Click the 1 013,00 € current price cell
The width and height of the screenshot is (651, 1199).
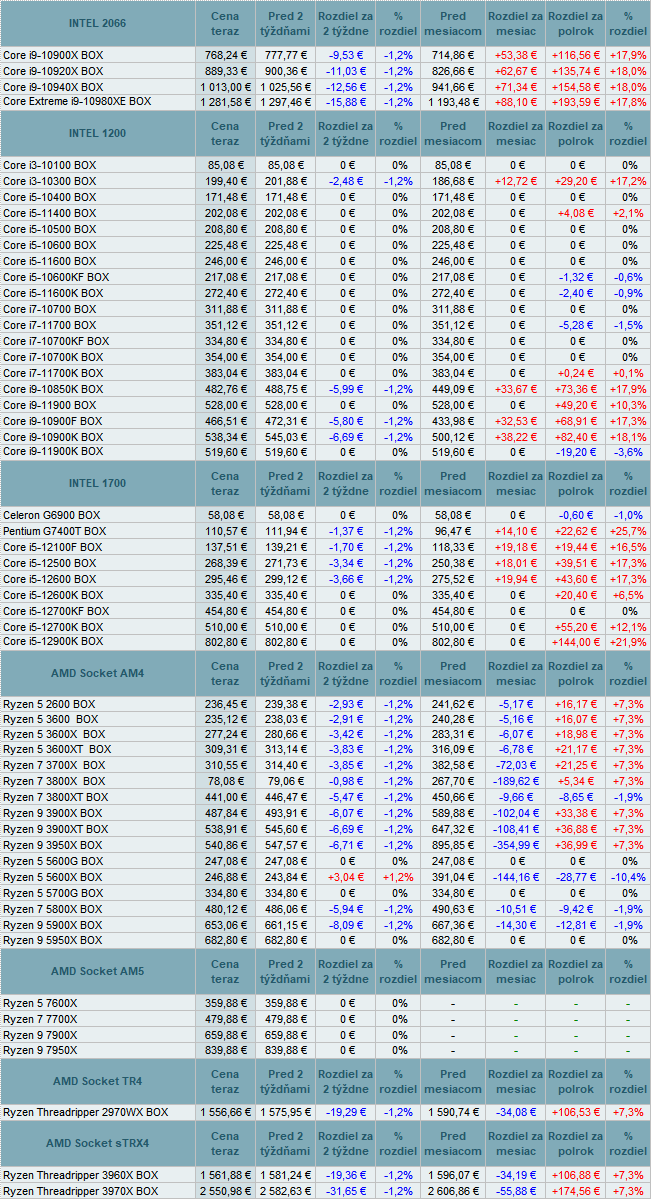226,87
